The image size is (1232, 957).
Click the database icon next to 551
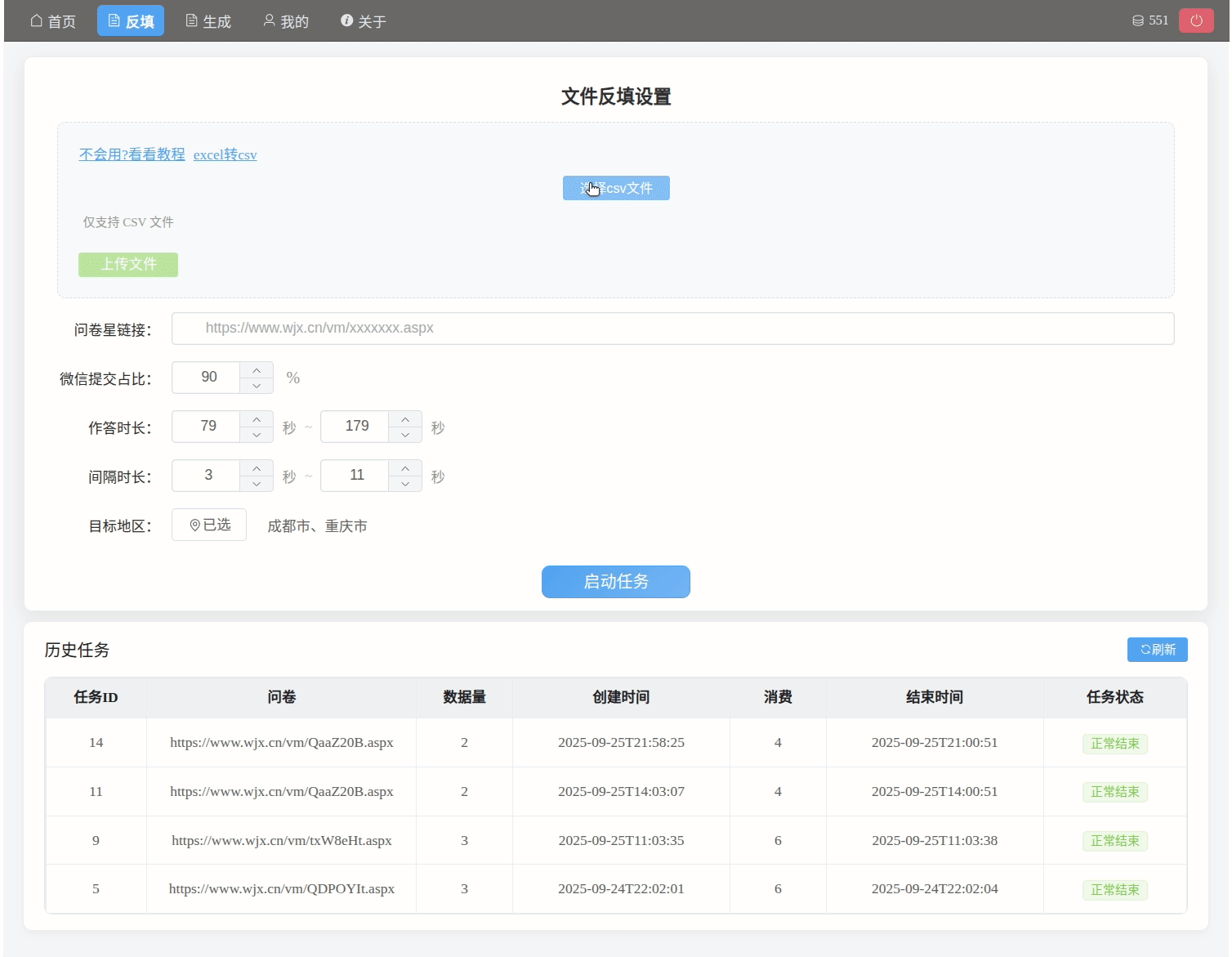pos(1138,20)
